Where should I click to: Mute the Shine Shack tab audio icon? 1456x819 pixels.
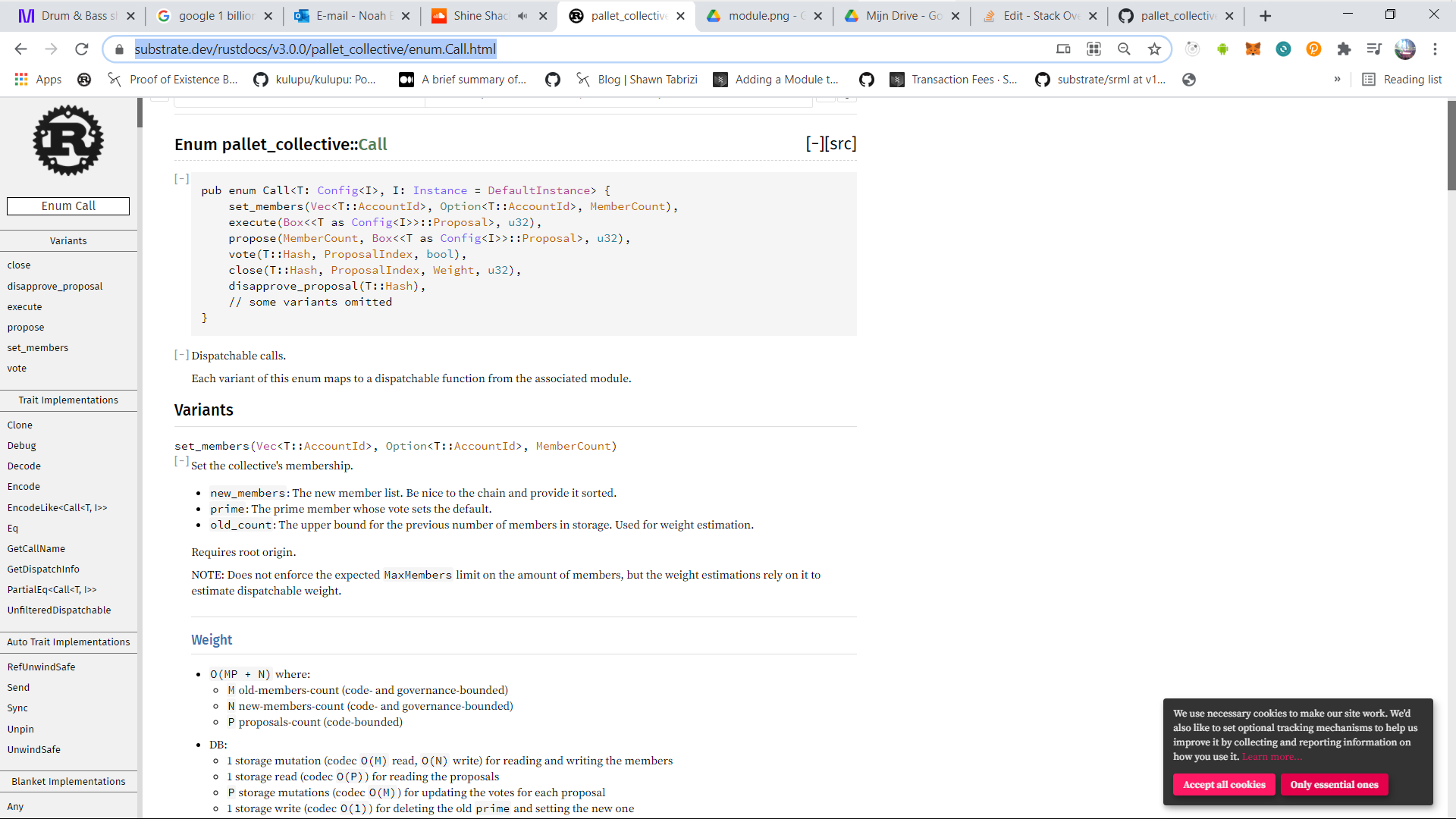click(x=522, y=16)
